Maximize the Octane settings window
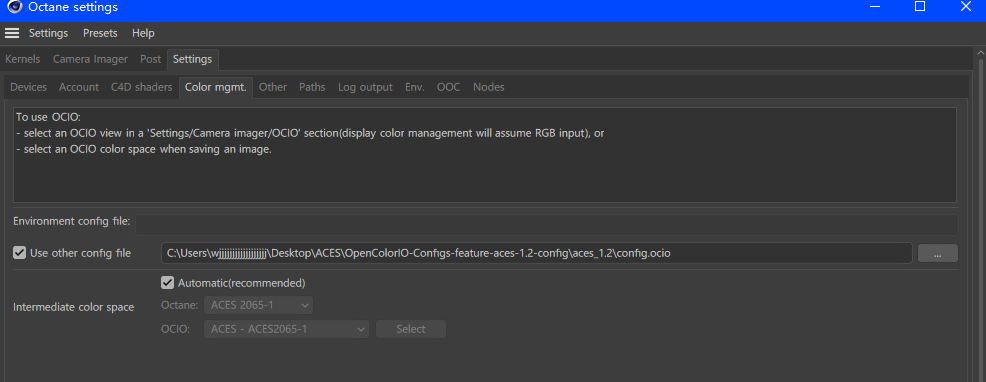This screenshot has height=382, width=986. tap(919, 6)
